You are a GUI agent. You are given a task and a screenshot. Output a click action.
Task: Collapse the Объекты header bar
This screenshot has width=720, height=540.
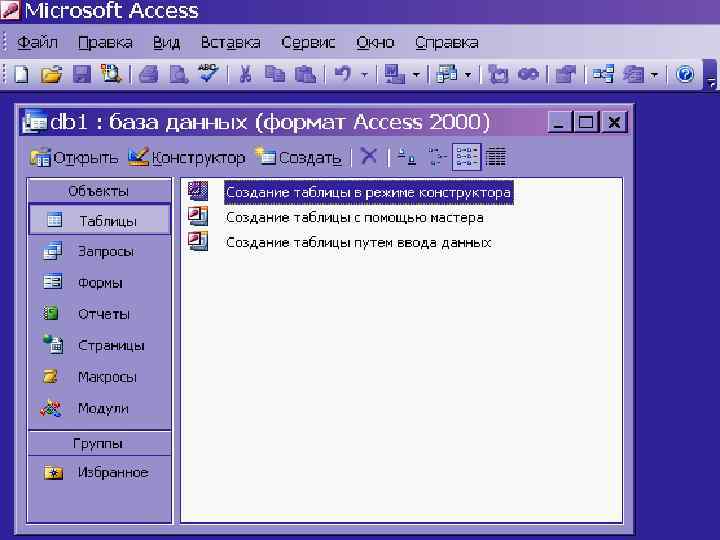pos(99,191)
